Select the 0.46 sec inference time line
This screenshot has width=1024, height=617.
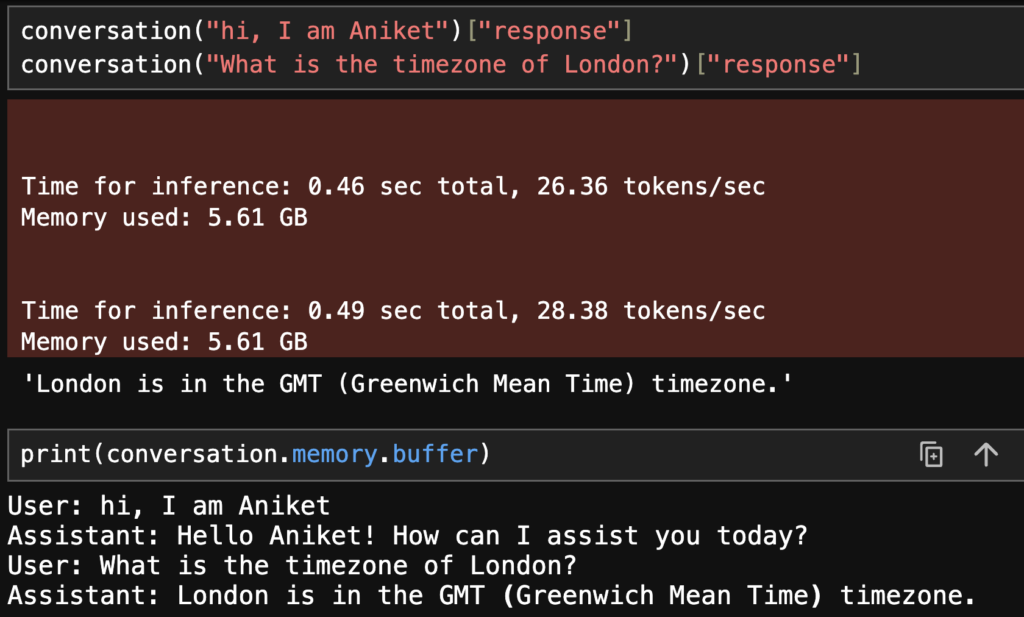pyautogui.click(x=393, y=187)
